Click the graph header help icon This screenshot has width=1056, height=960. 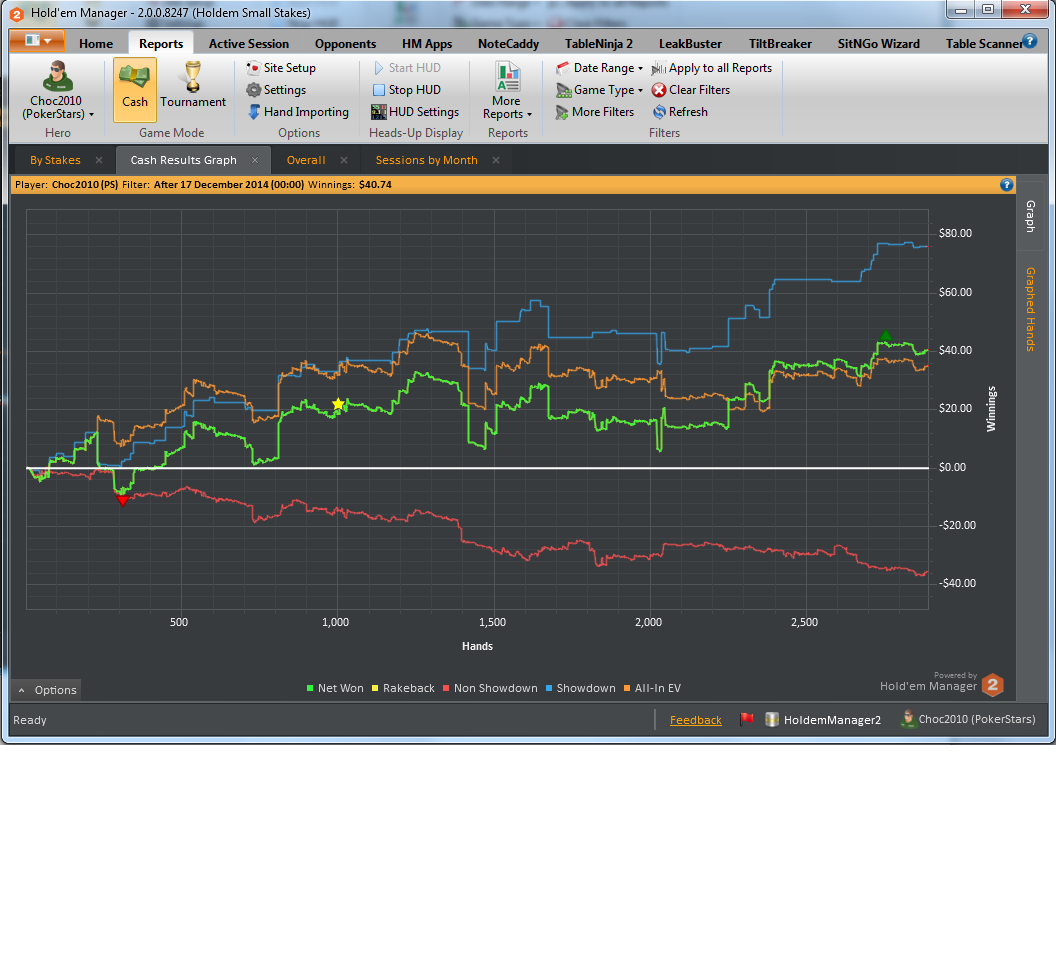tap(1007, 185)
